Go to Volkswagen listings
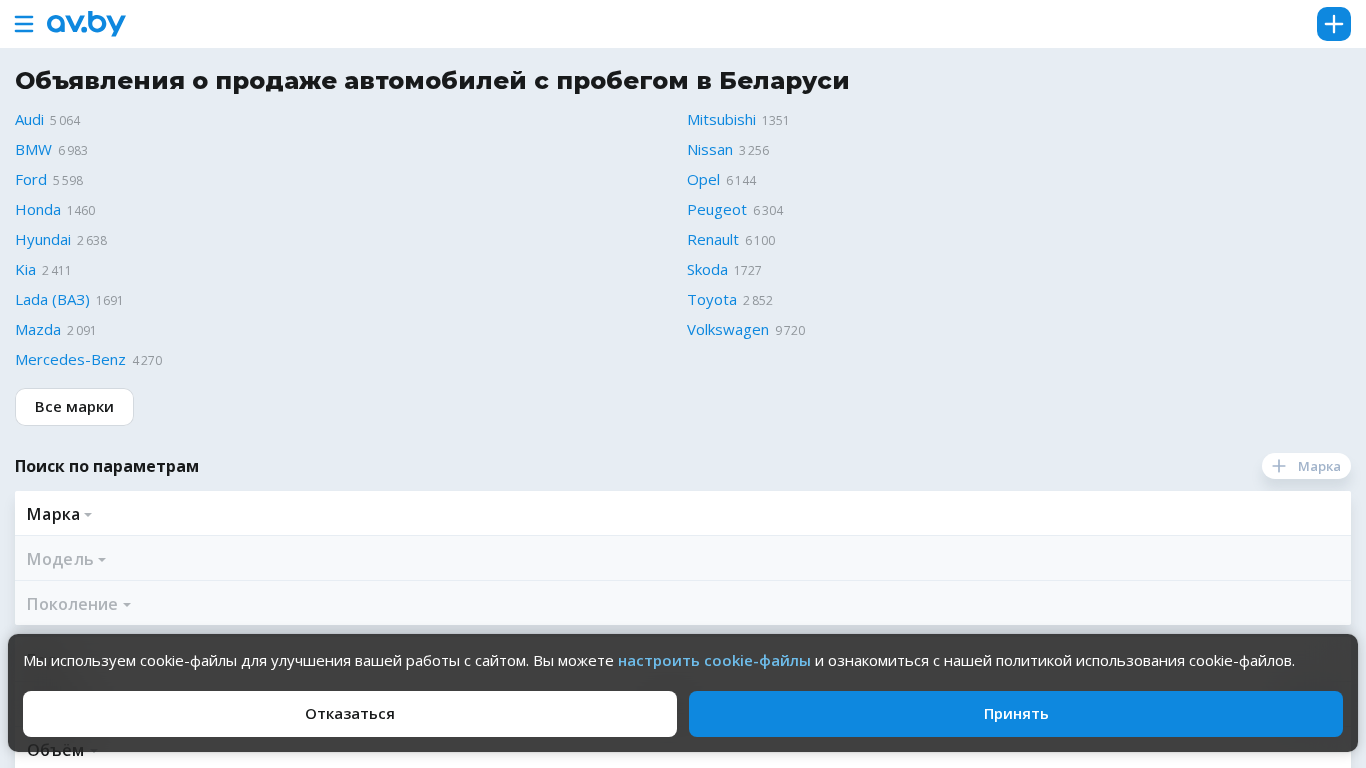Image resolution: width=1366 pixels, height=768 pixels. pos(727,330)
